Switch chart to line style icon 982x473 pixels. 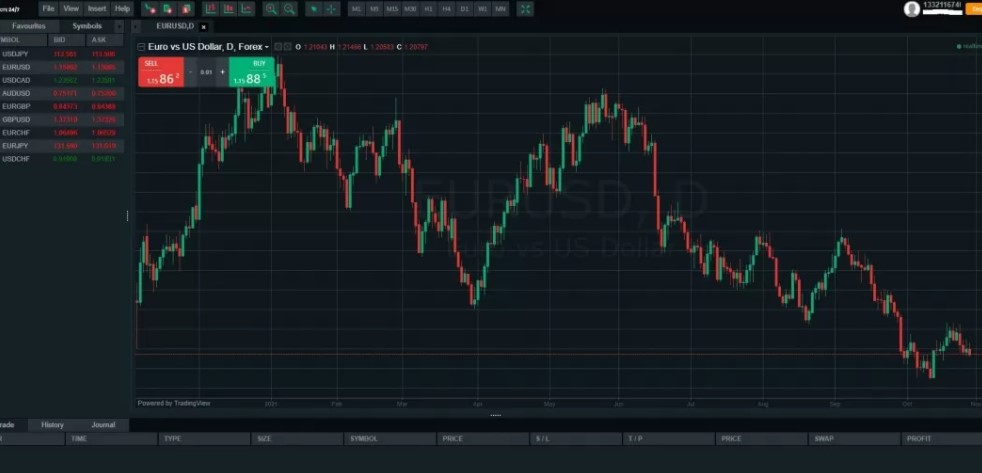pos(247,9)
